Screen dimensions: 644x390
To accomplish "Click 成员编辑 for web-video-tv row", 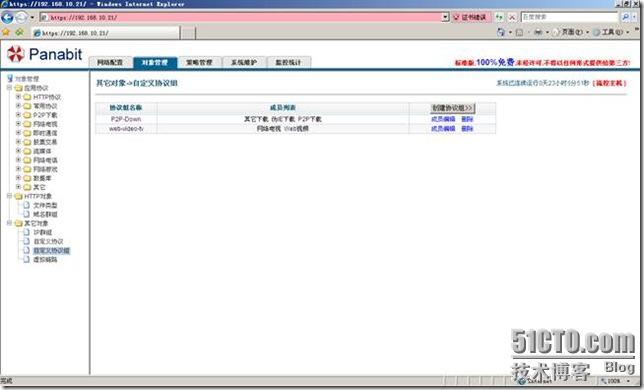I will [443, 128].
